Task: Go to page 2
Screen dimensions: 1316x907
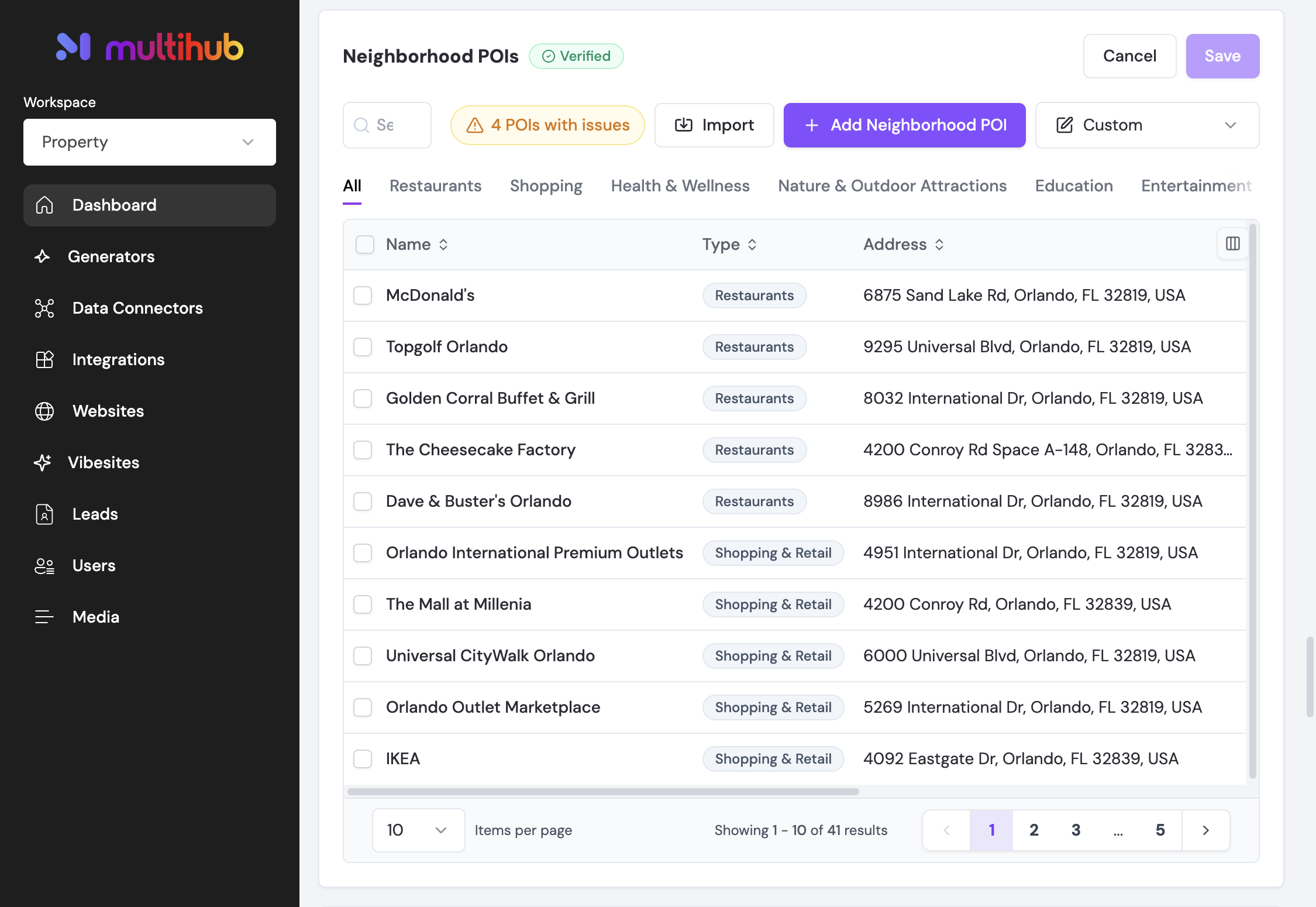Action: coord(1033,830)
